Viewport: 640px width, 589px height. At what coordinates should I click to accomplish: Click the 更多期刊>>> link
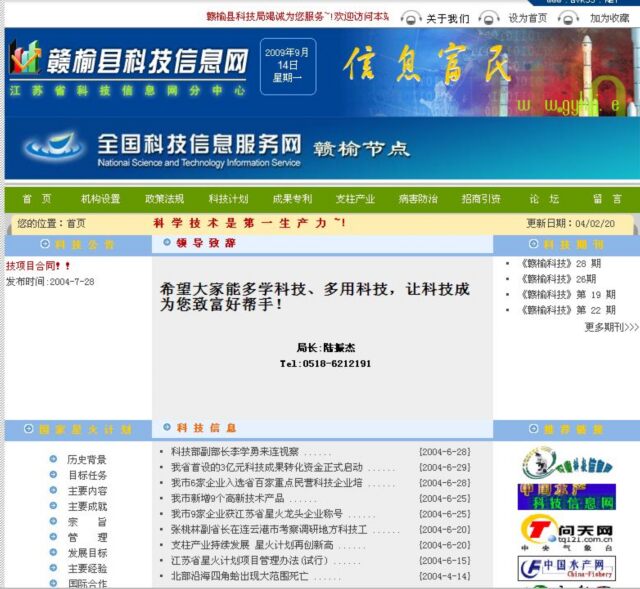click(611, 327)
